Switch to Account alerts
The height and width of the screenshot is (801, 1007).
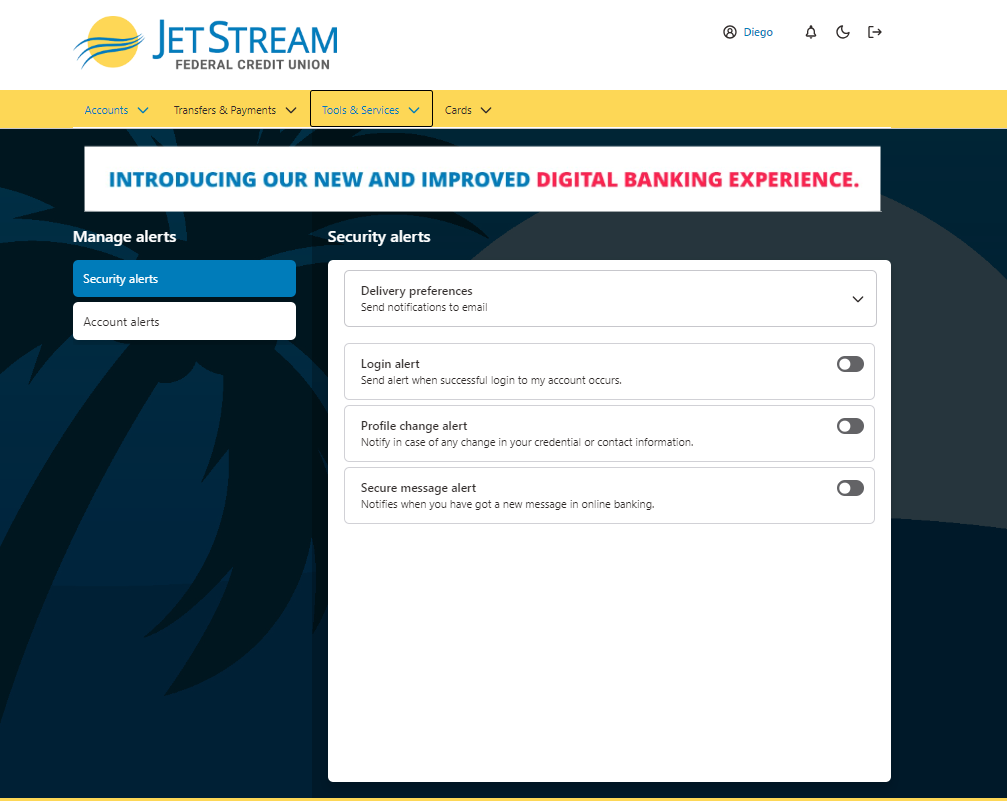(x=184, y=321)
